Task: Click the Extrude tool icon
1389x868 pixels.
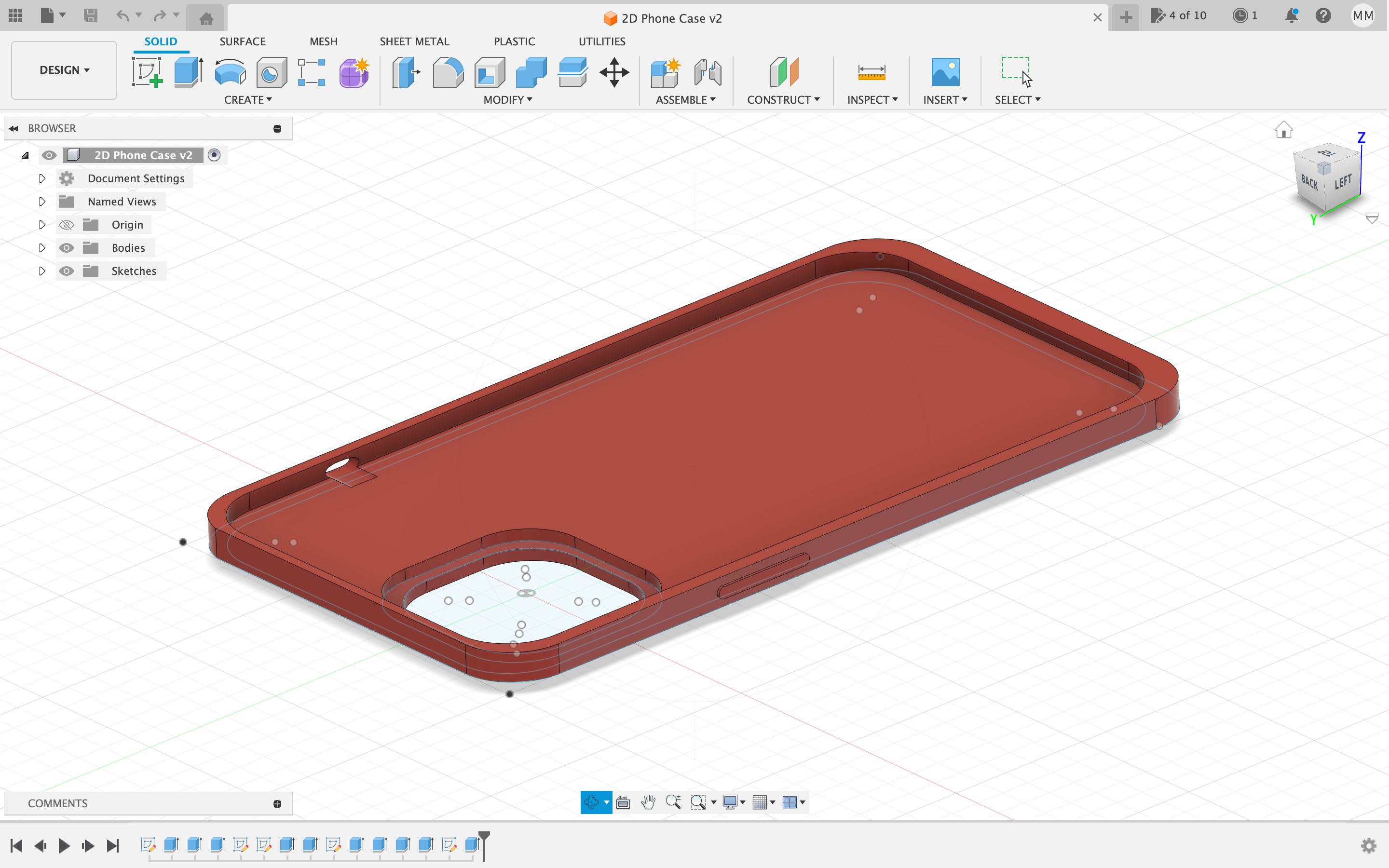Action: (x=188, y=72)
